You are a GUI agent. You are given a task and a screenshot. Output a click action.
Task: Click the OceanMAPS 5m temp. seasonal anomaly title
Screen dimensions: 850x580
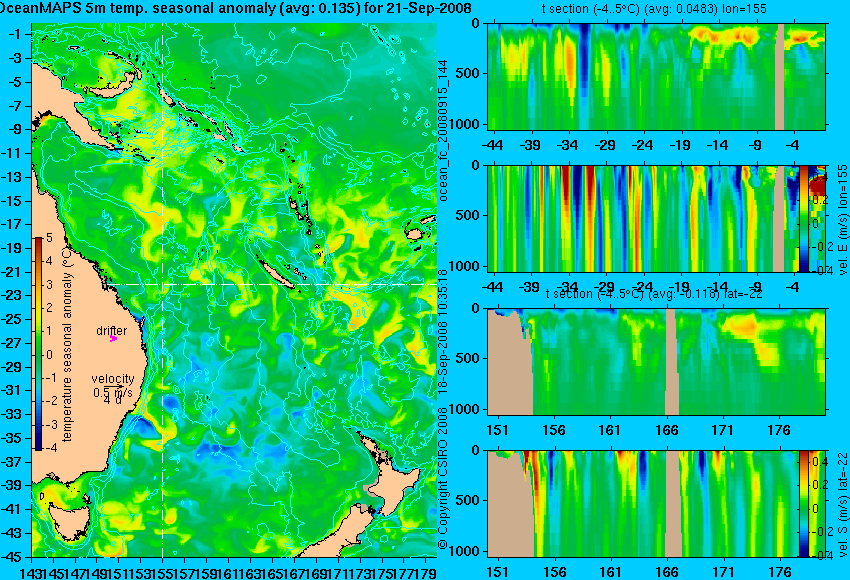point(235,8)
